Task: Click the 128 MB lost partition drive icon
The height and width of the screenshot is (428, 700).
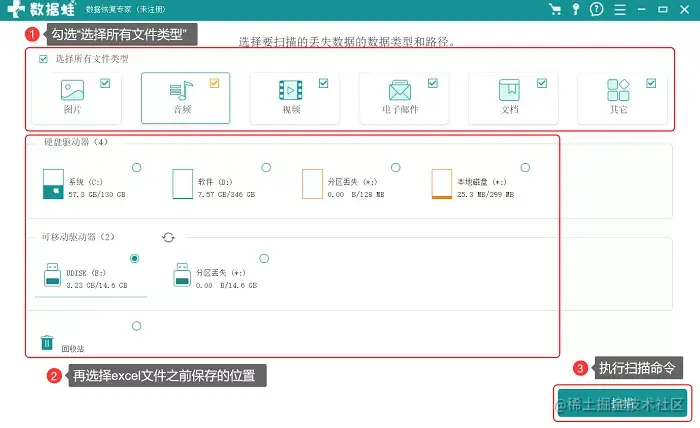Action: 312,184
